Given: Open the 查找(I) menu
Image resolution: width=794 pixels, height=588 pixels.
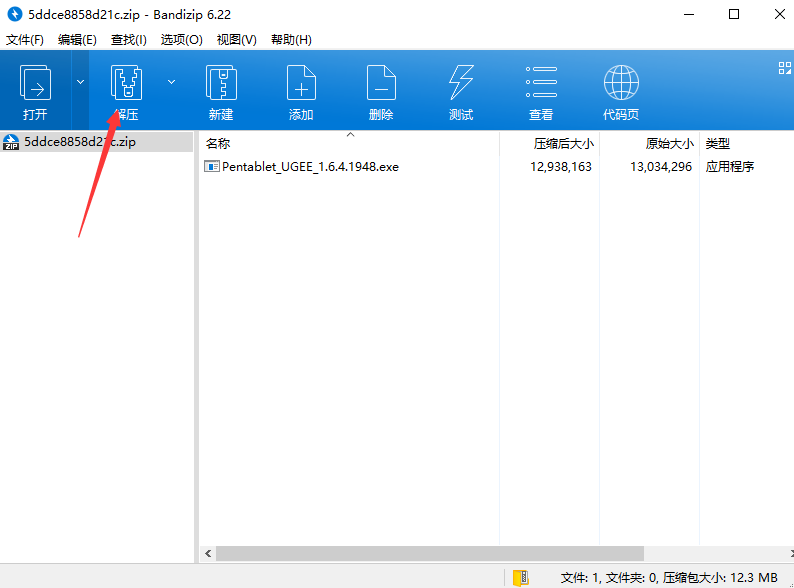Looking at the screenshot, I should [129, 40].
